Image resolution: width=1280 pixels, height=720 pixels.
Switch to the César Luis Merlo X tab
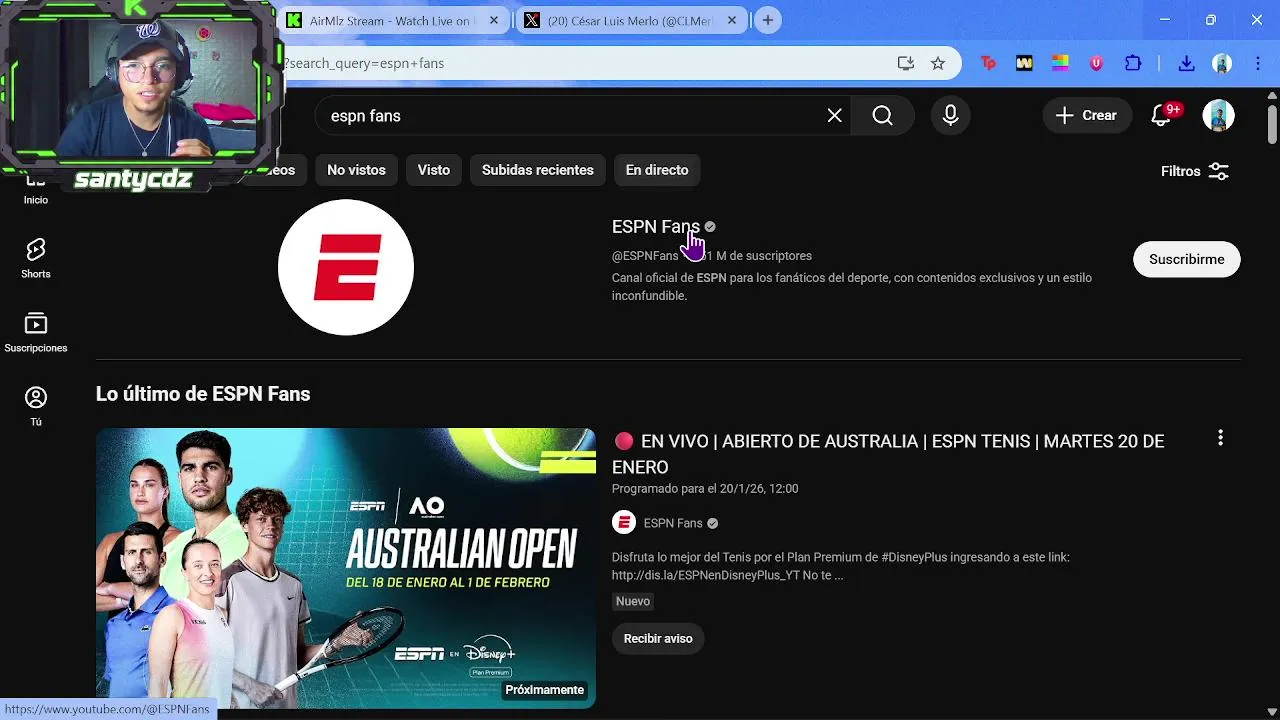pyautogui.click(x=632, y=20)
